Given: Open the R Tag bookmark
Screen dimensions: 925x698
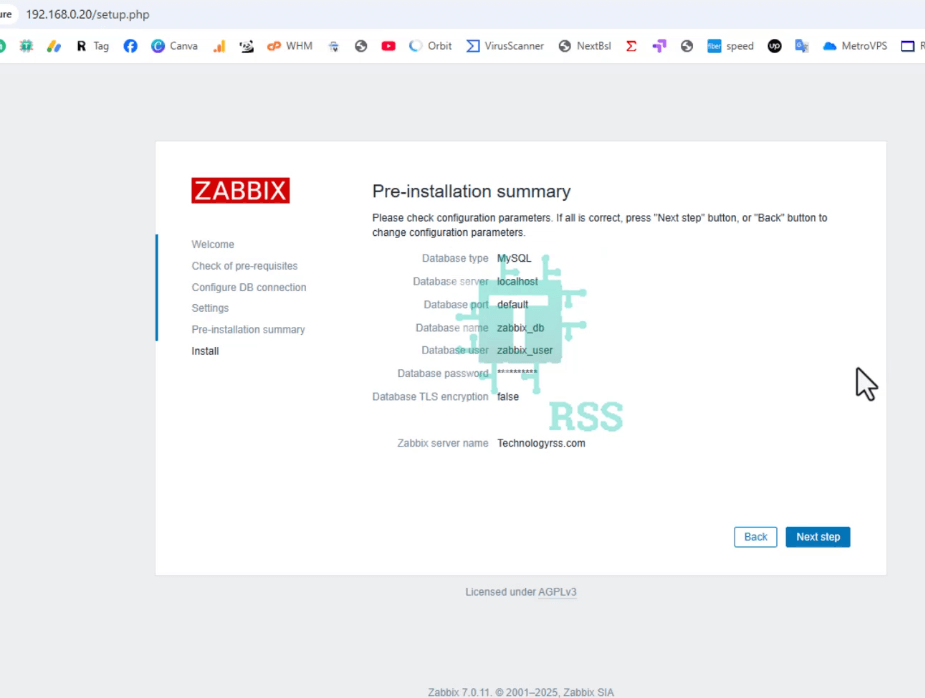Looking at the screenshot, I should (93, 46).
